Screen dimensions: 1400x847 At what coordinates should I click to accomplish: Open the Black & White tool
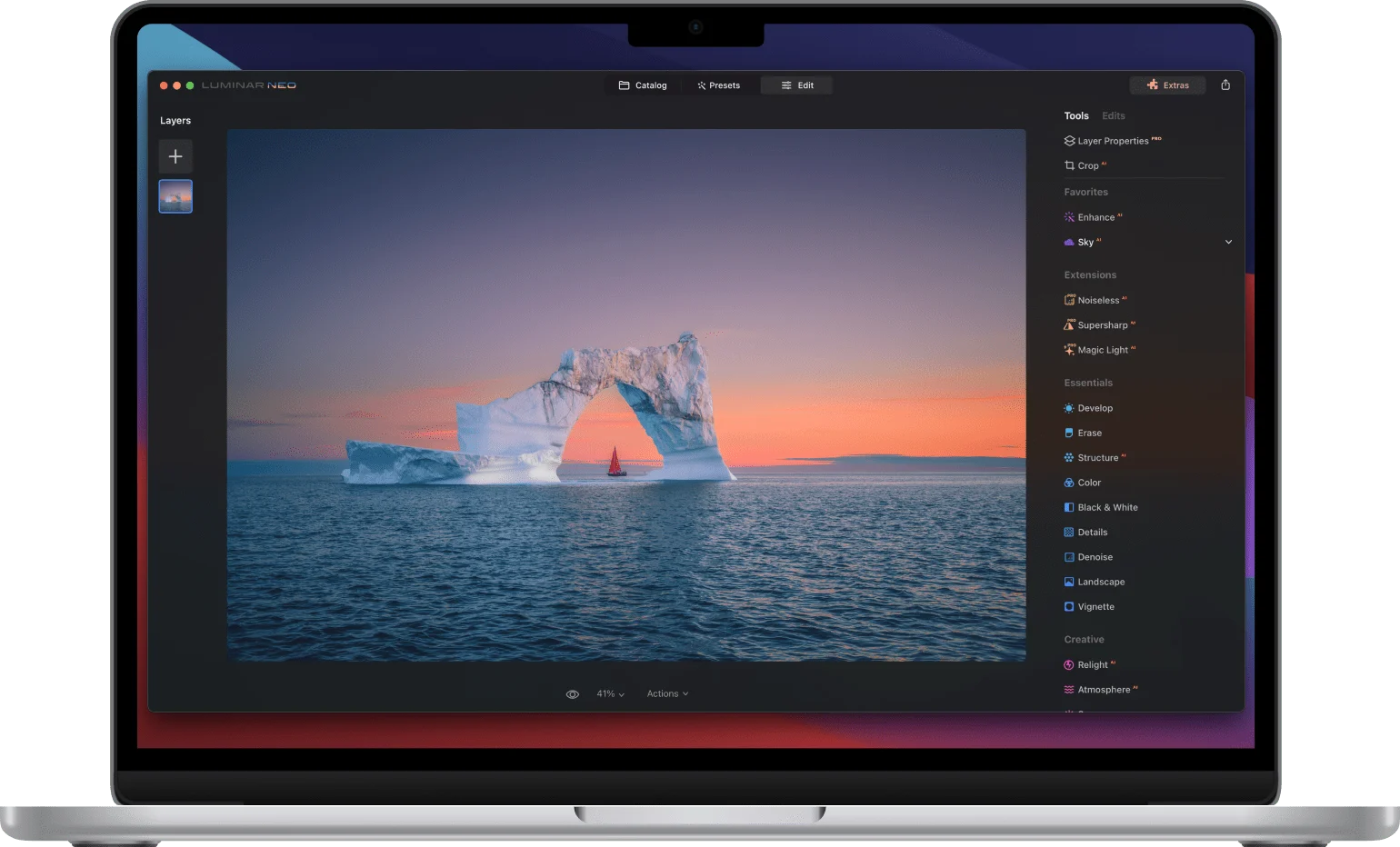click(1107, 507)
